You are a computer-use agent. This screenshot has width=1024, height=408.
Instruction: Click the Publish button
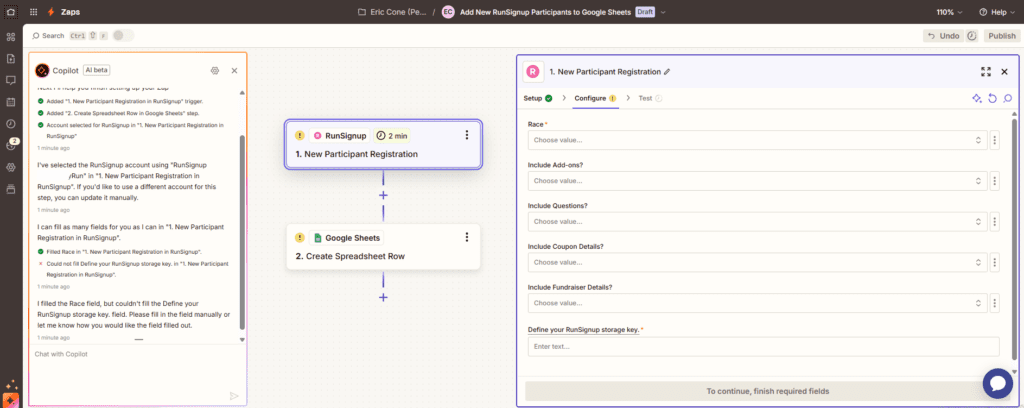pos(1001,36)
